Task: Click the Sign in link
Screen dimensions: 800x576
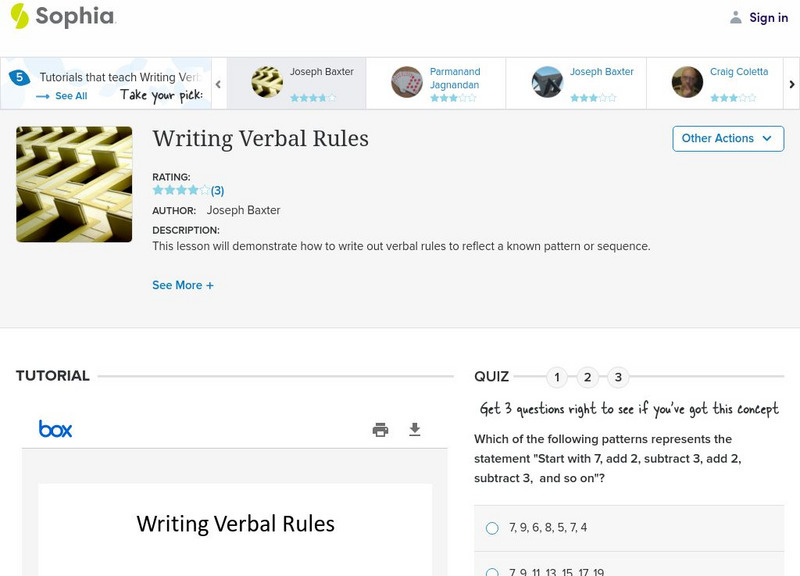Action: 768,17
